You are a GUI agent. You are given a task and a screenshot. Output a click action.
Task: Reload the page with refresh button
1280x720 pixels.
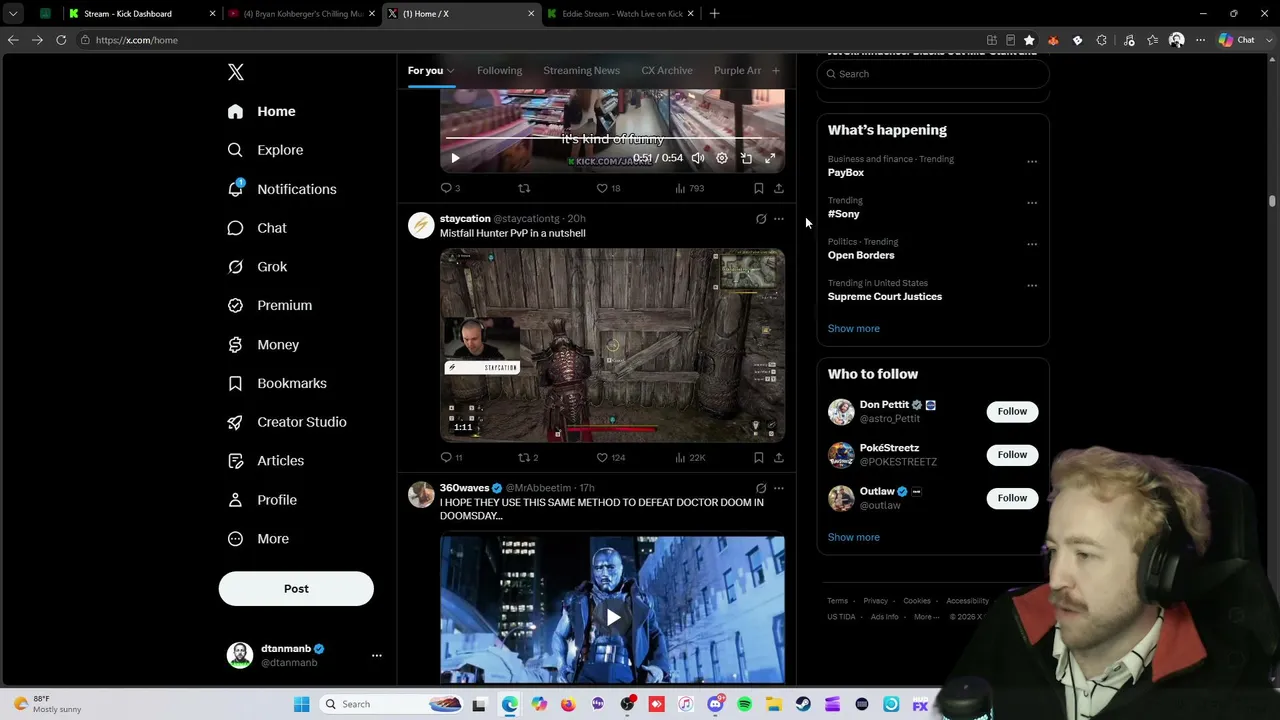click(61, 40)
